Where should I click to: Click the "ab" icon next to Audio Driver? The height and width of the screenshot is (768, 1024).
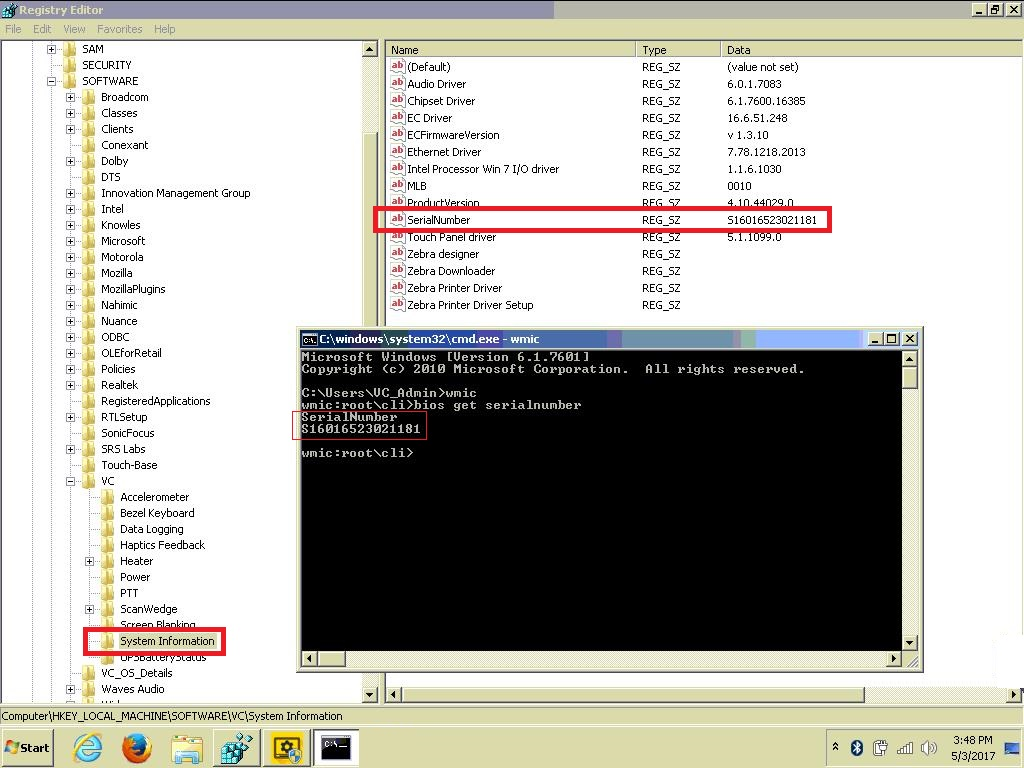(x=398, y=84)
